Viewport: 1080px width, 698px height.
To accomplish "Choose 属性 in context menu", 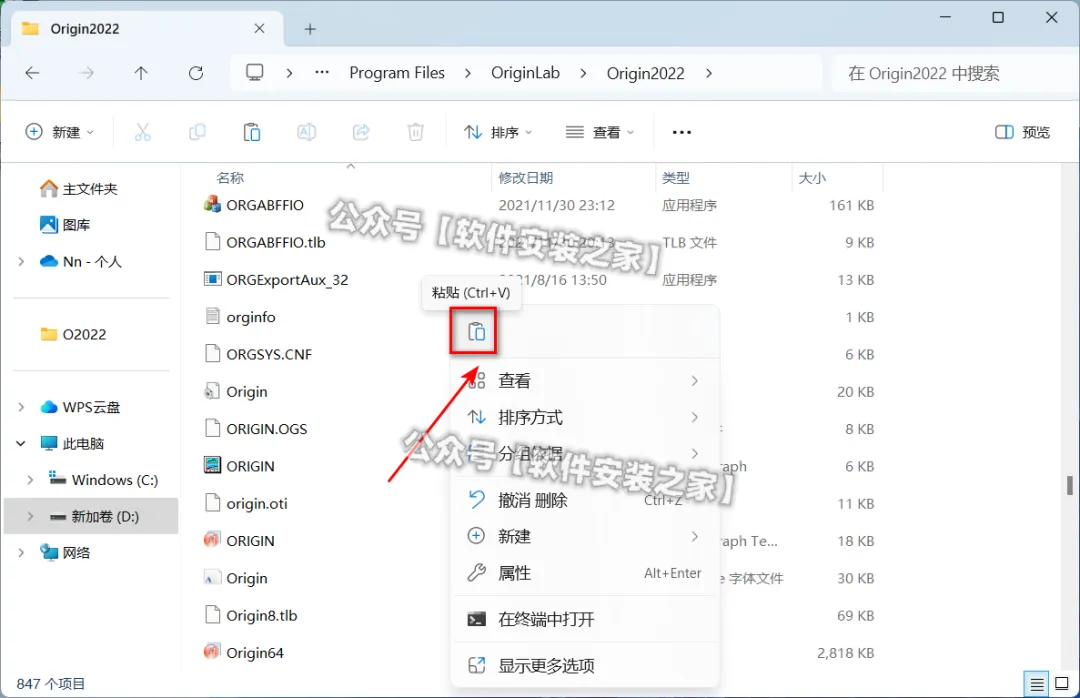I will pos(585,573).
